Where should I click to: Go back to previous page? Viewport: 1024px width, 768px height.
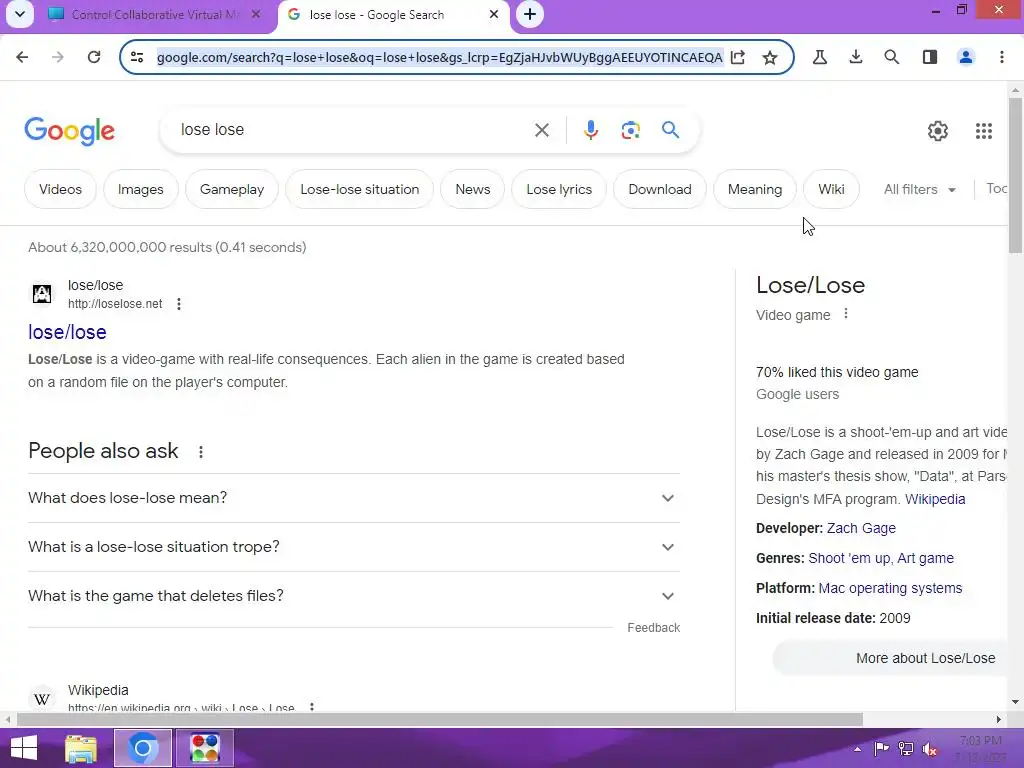(22, 57)
